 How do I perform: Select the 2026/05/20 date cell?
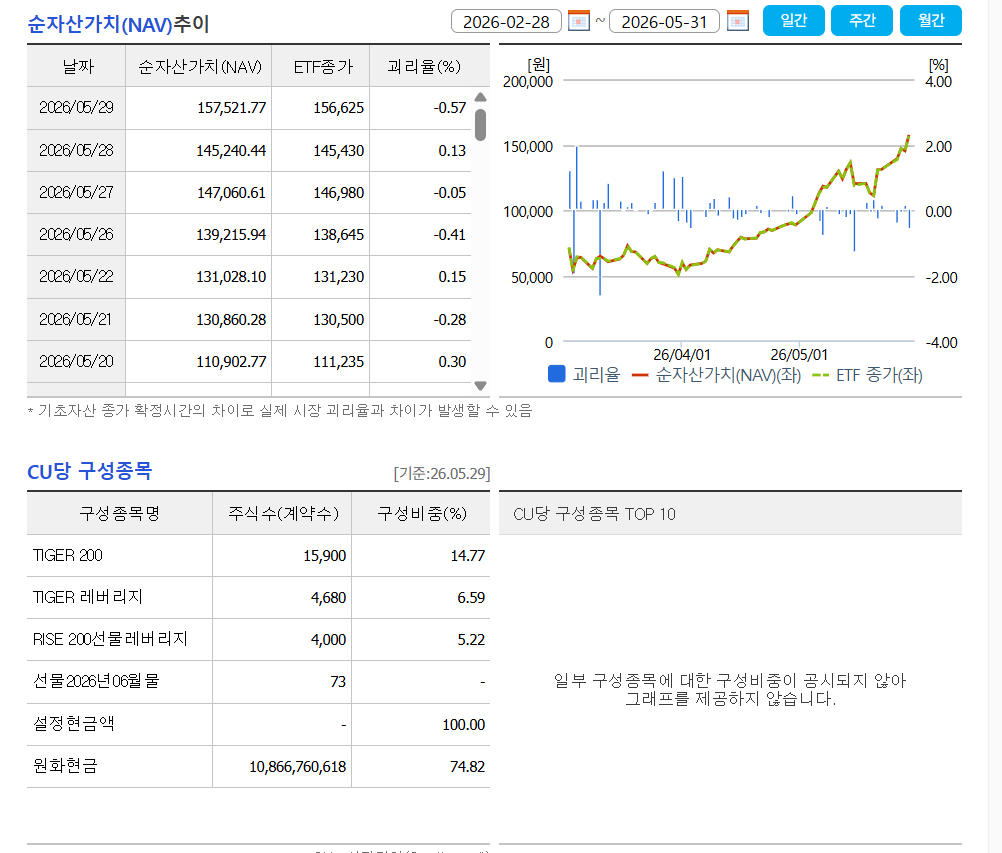coord(77,361)
